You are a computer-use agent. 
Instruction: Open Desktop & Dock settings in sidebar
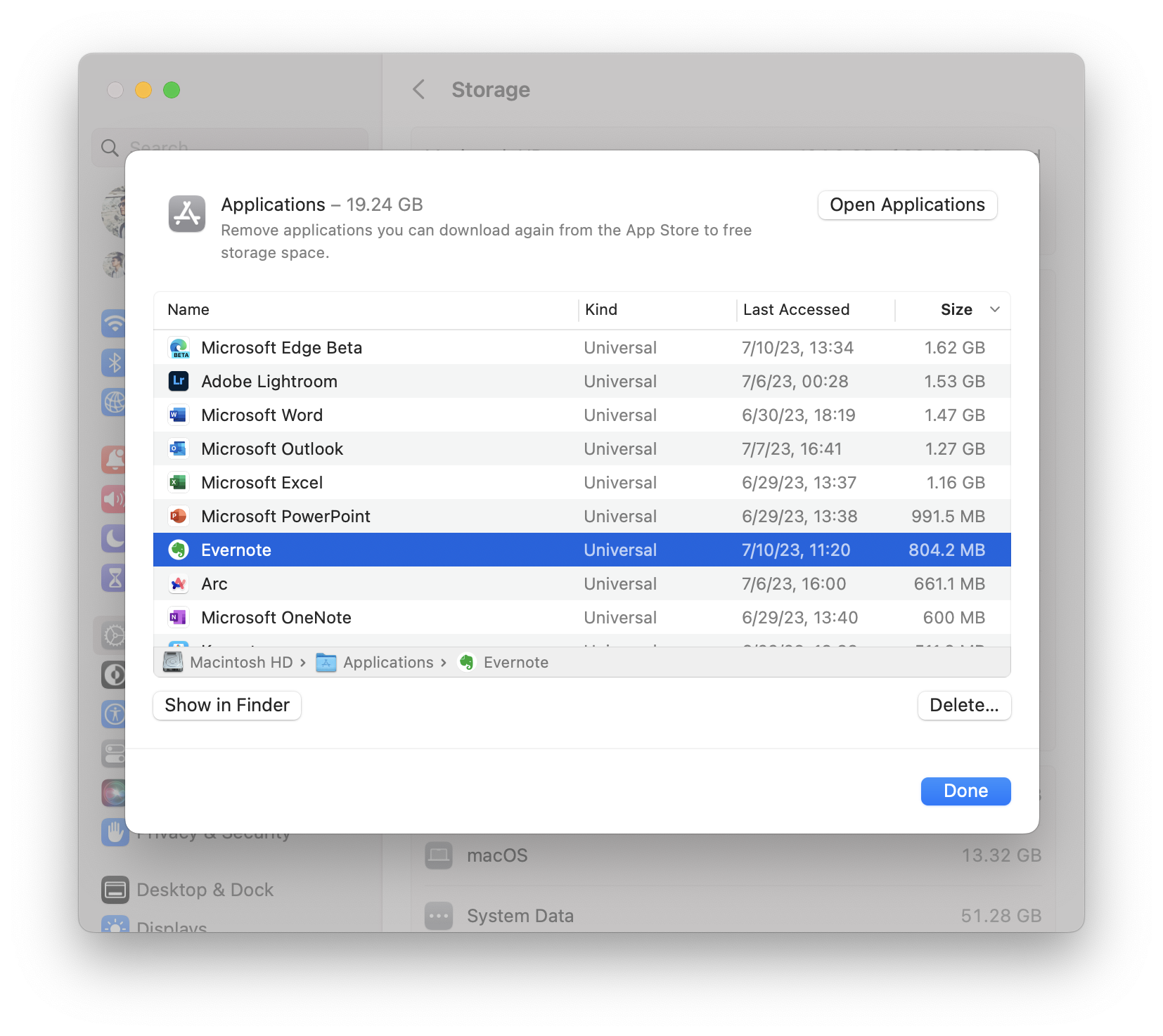click(x=187, y=890)
